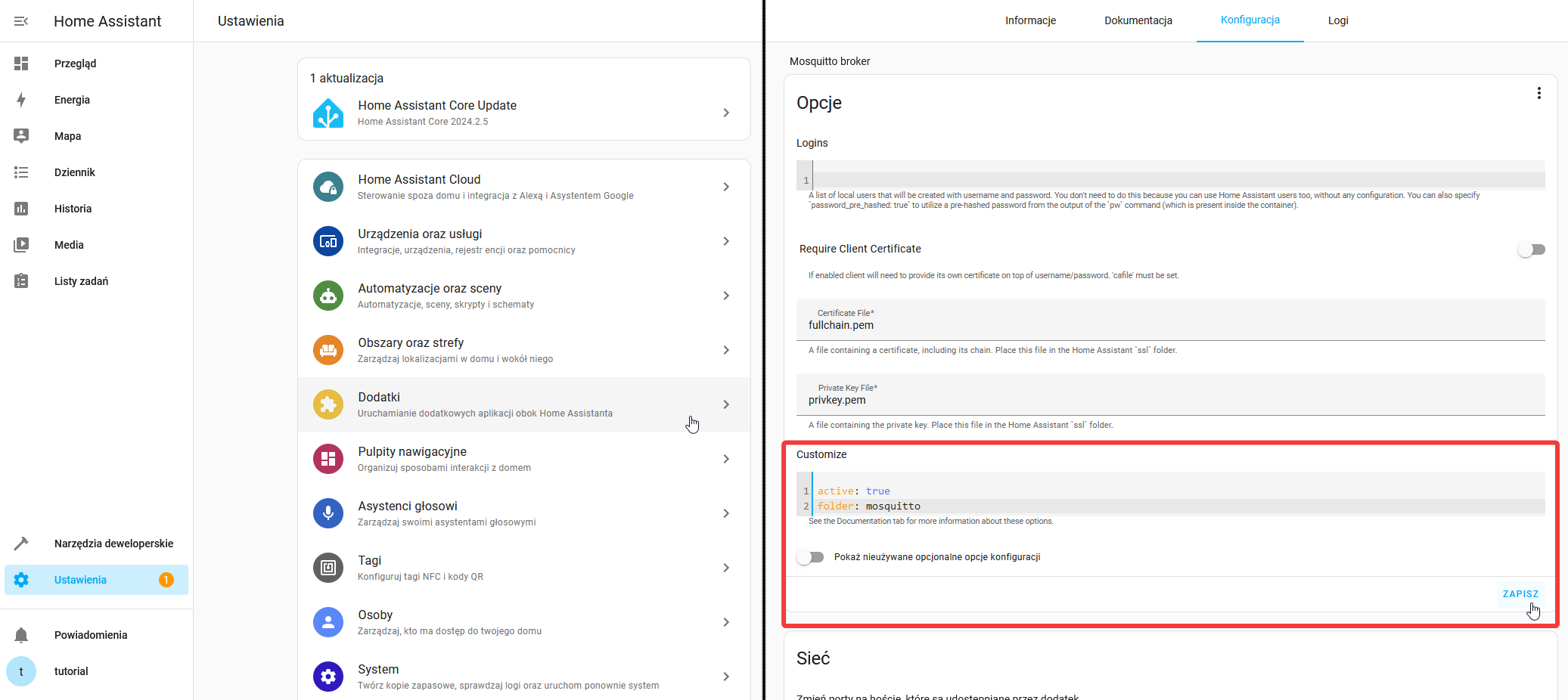
Task: Click the 'Mosquitto broker' add-on title
Action: tap(830, 61)
